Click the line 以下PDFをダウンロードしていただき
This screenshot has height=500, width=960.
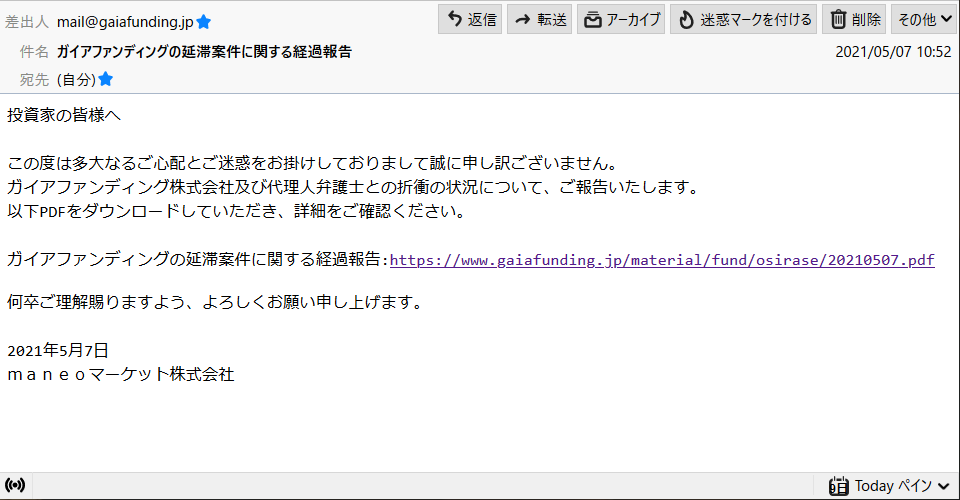pos(236,211)
